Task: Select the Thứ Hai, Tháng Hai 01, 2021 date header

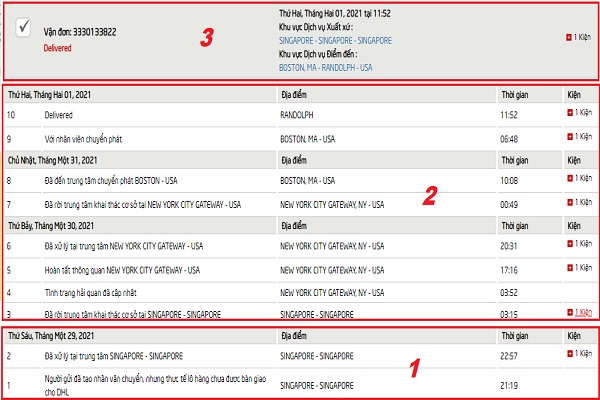Action: pos(54,93)
